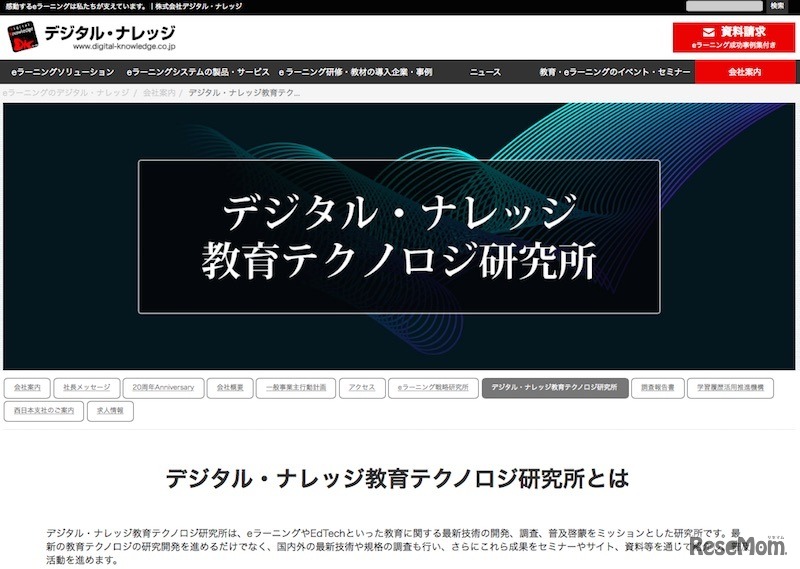Select the 社長メッセージ tab
The height and width of the screenshot is (569, 800).
coord(87,388)
